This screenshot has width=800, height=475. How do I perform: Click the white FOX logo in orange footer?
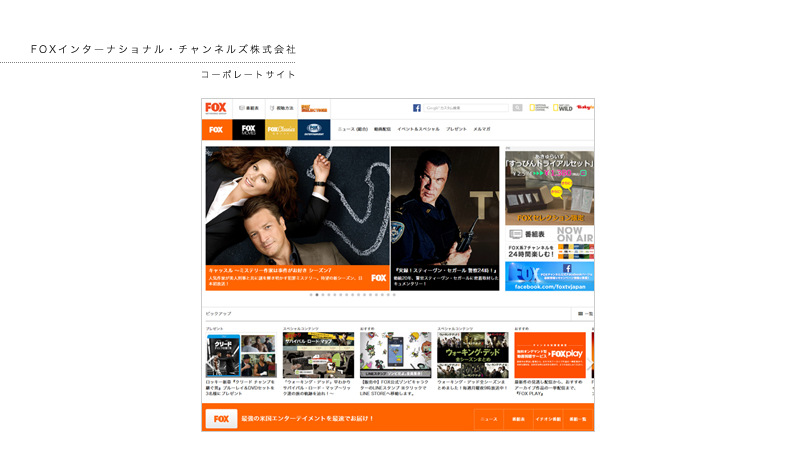[x=221, y=419]
